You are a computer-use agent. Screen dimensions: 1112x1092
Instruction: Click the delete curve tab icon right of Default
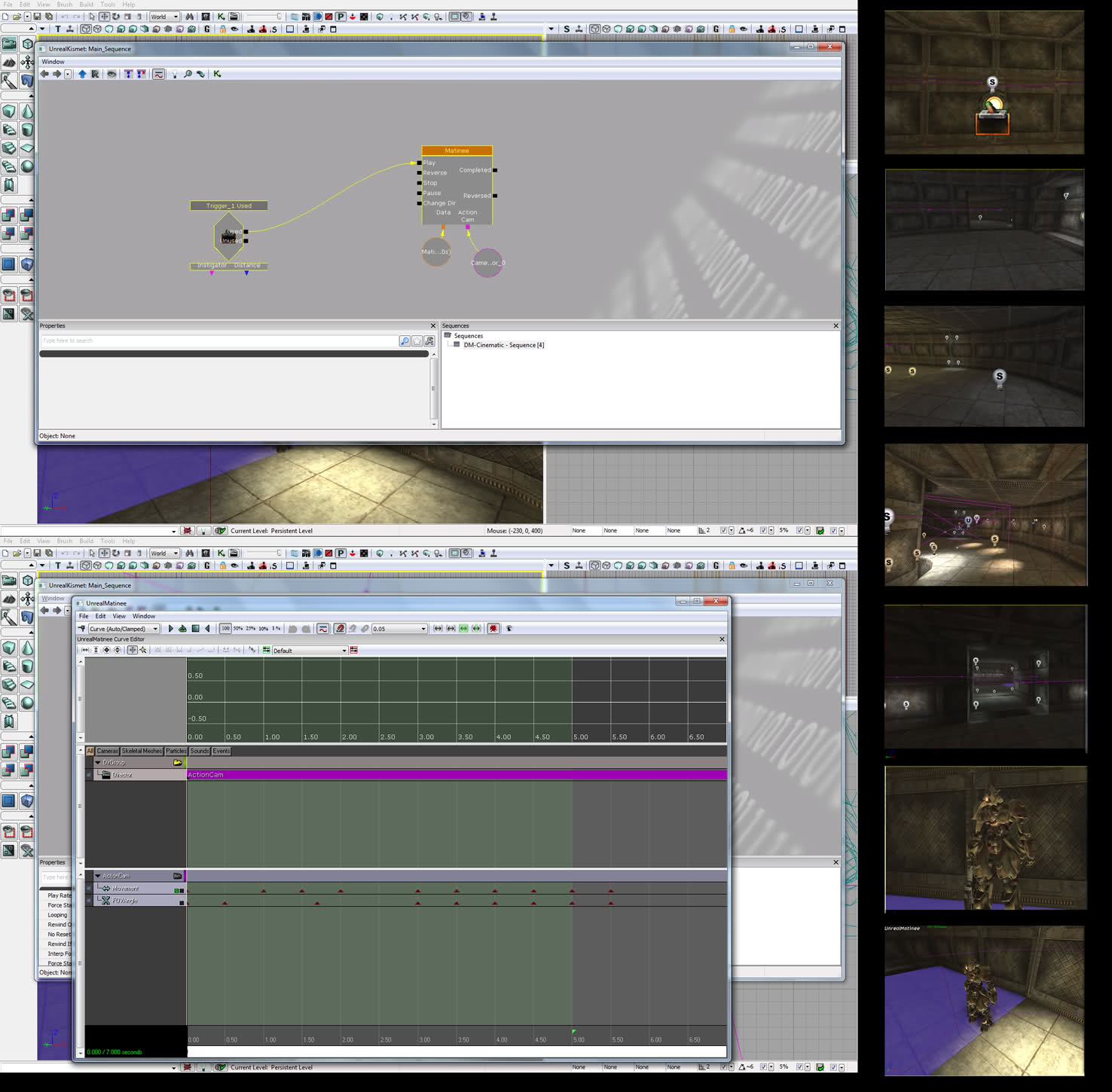tap(354, 650)
